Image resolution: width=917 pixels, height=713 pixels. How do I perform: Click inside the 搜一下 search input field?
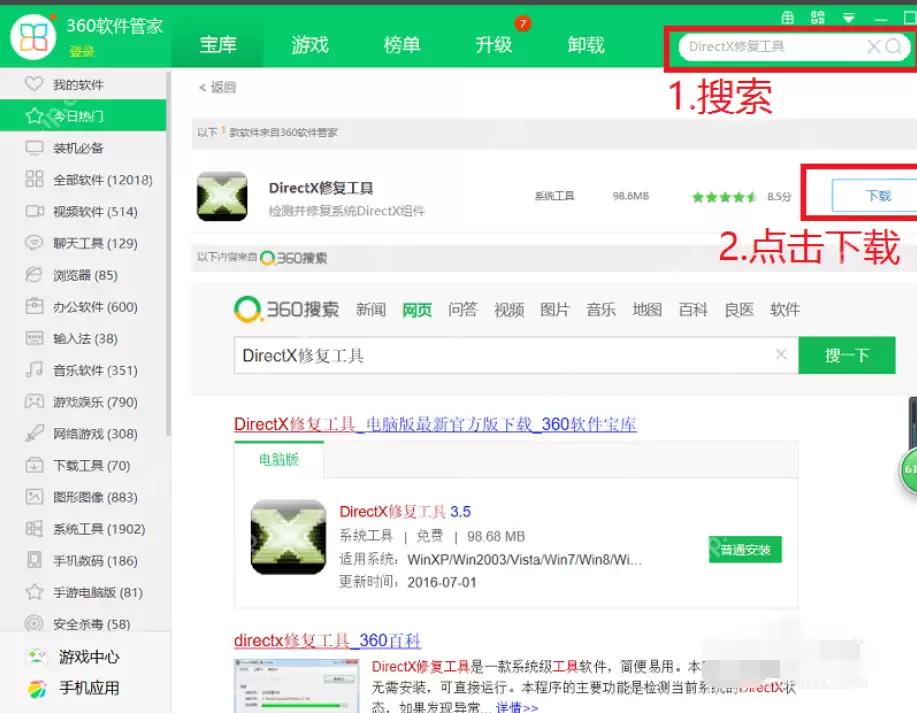pyautogui.click(x=500, y=354)
